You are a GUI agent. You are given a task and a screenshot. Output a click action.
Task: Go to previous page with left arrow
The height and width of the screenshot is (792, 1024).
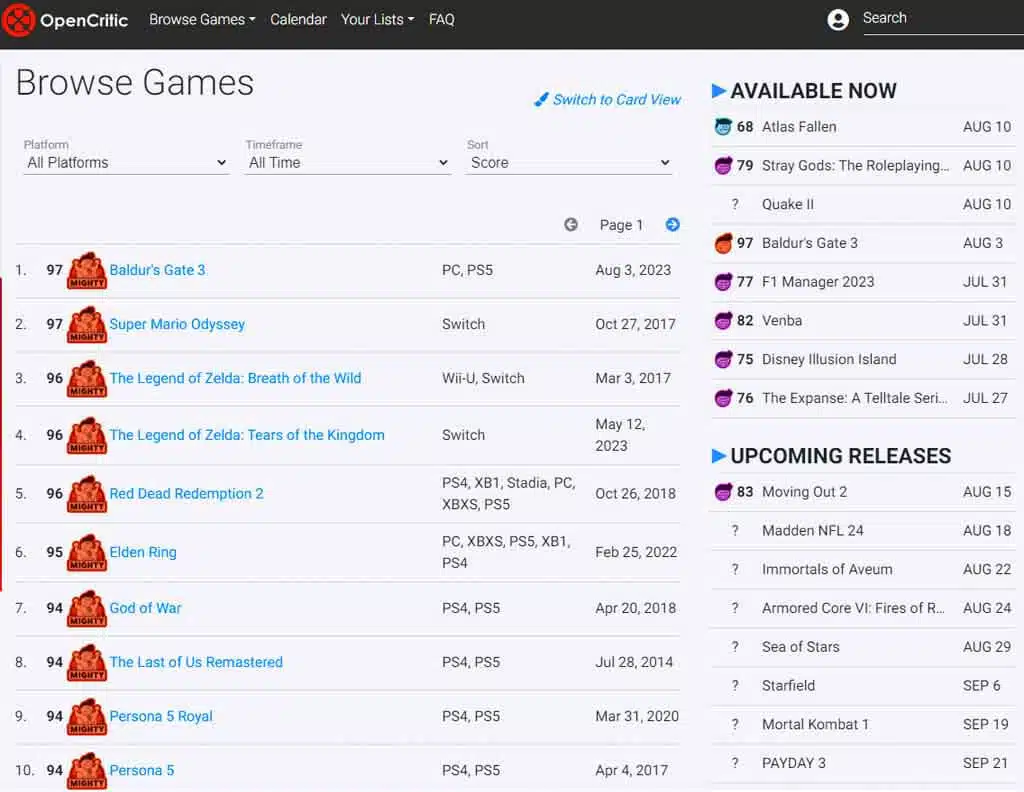point(571,225)
